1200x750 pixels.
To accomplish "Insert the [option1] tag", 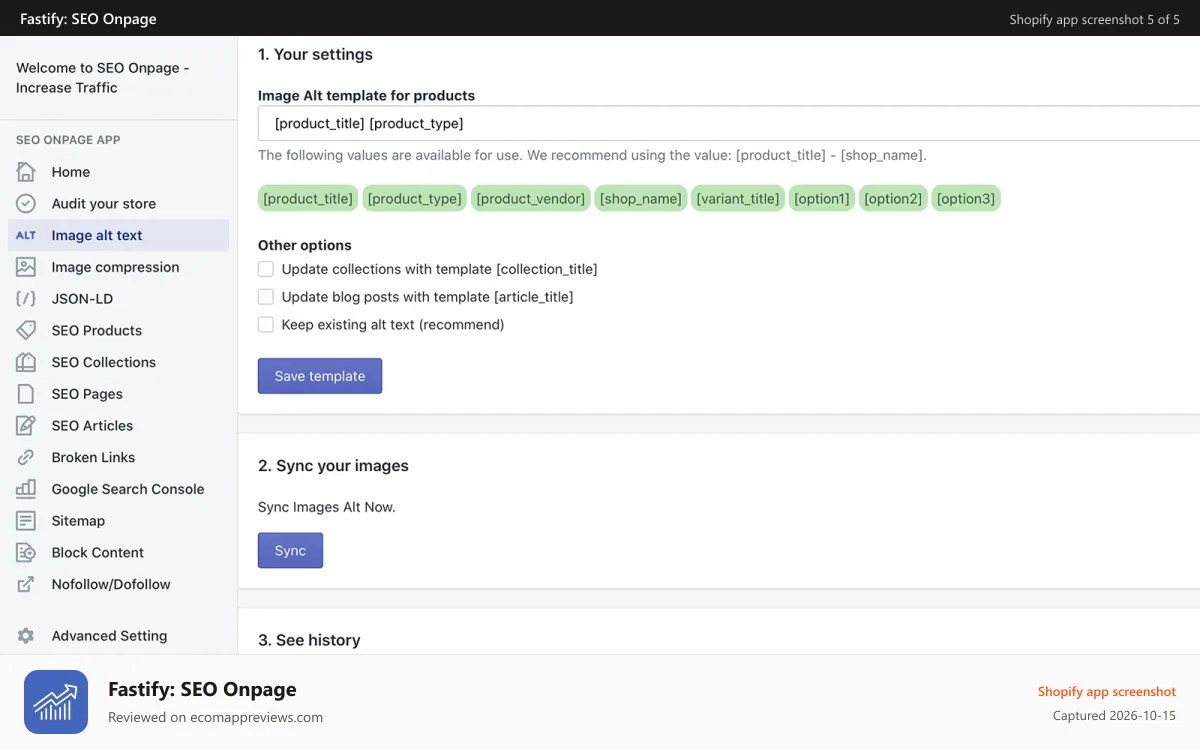I will (822, 199).
